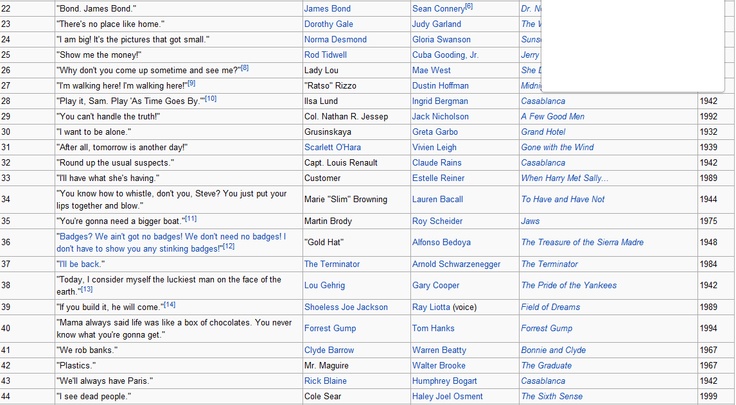The image size is (736, 405).
Task: Open the Haley Joel Osment link
Action: (447, 397)
